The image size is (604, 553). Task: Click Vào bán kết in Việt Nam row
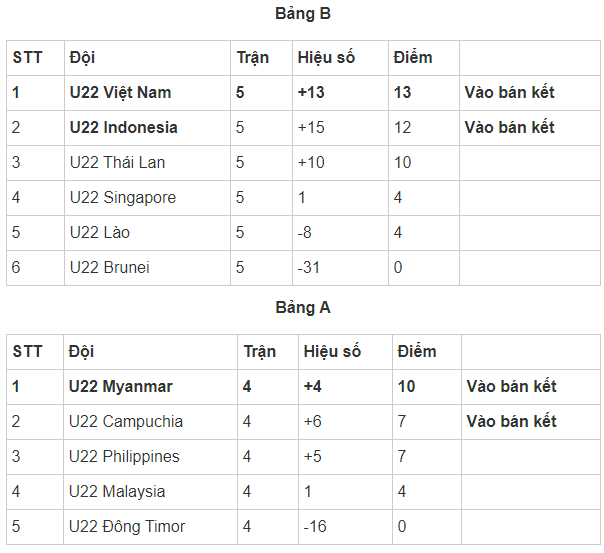(509, 93)
